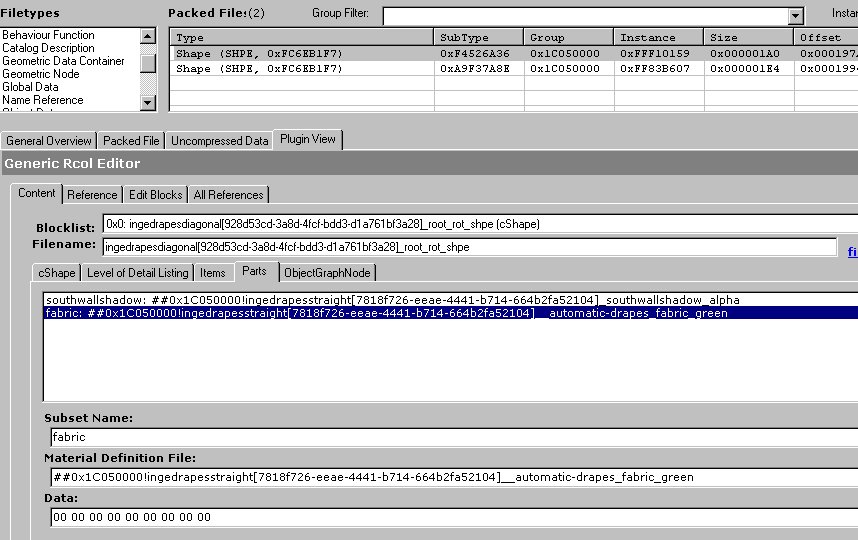This screenshot has width=858, height=540.
Task: Choose Name Reference in Filetypes list
Action: [x=43, y=100]
